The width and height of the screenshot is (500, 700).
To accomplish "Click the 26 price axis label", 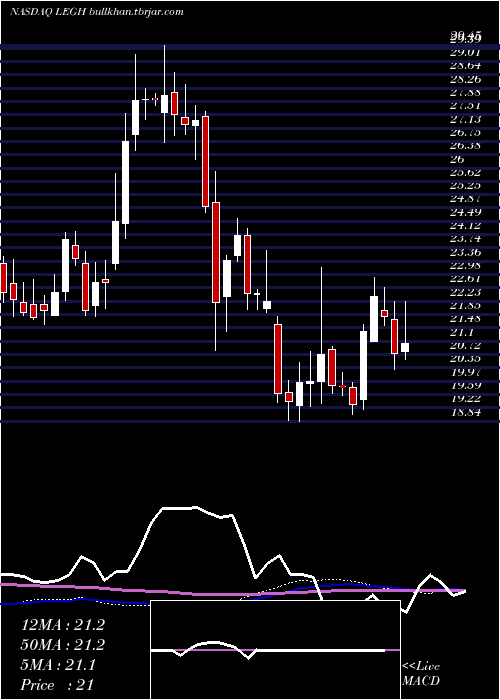I will point(458,159).
